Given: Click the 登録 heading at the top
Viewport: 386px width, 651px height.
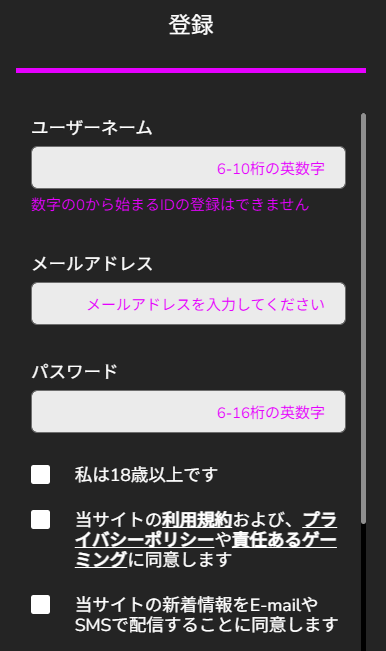Looking at the screenshot, I should [x=191, y=24].
